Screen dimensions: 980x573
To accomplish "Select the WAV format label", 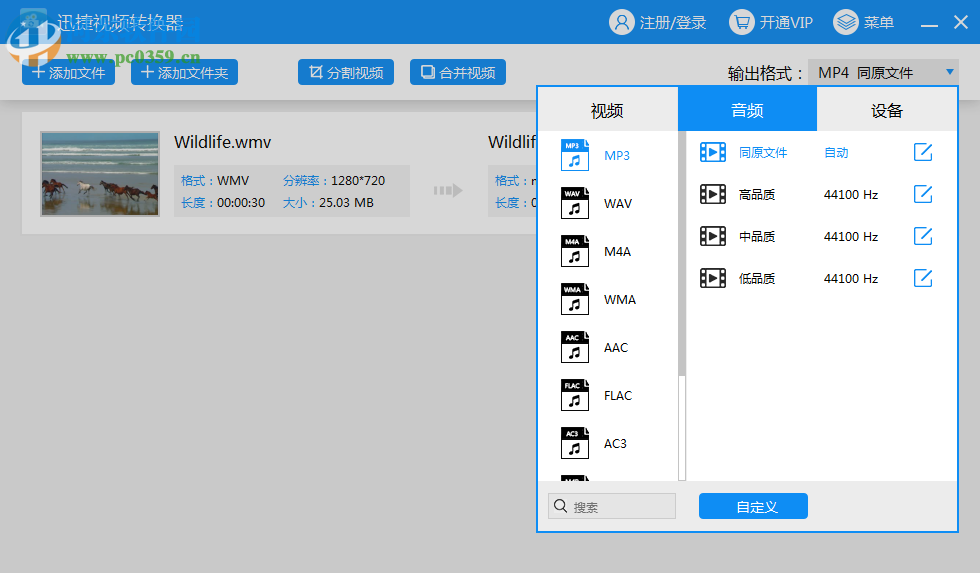I will tap(618, 204).
